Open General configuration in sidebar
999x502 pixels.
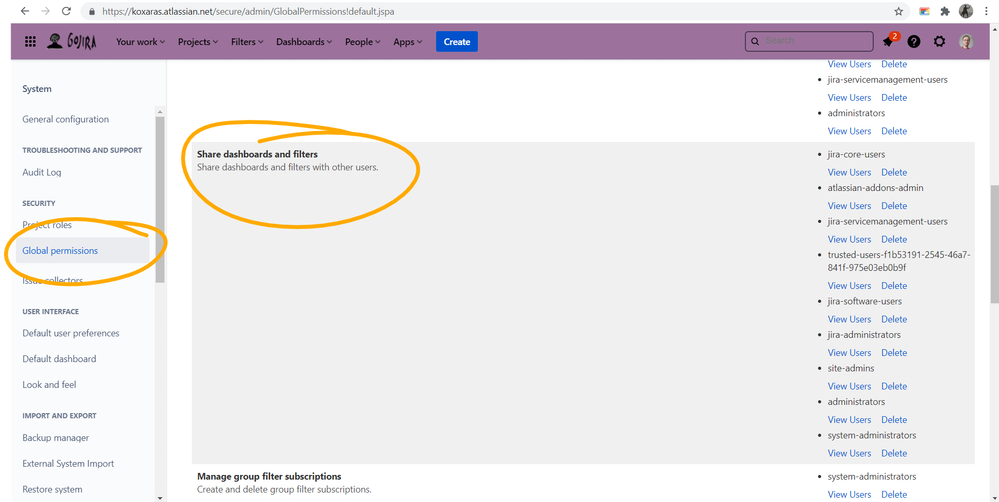[x=66, y=119]
